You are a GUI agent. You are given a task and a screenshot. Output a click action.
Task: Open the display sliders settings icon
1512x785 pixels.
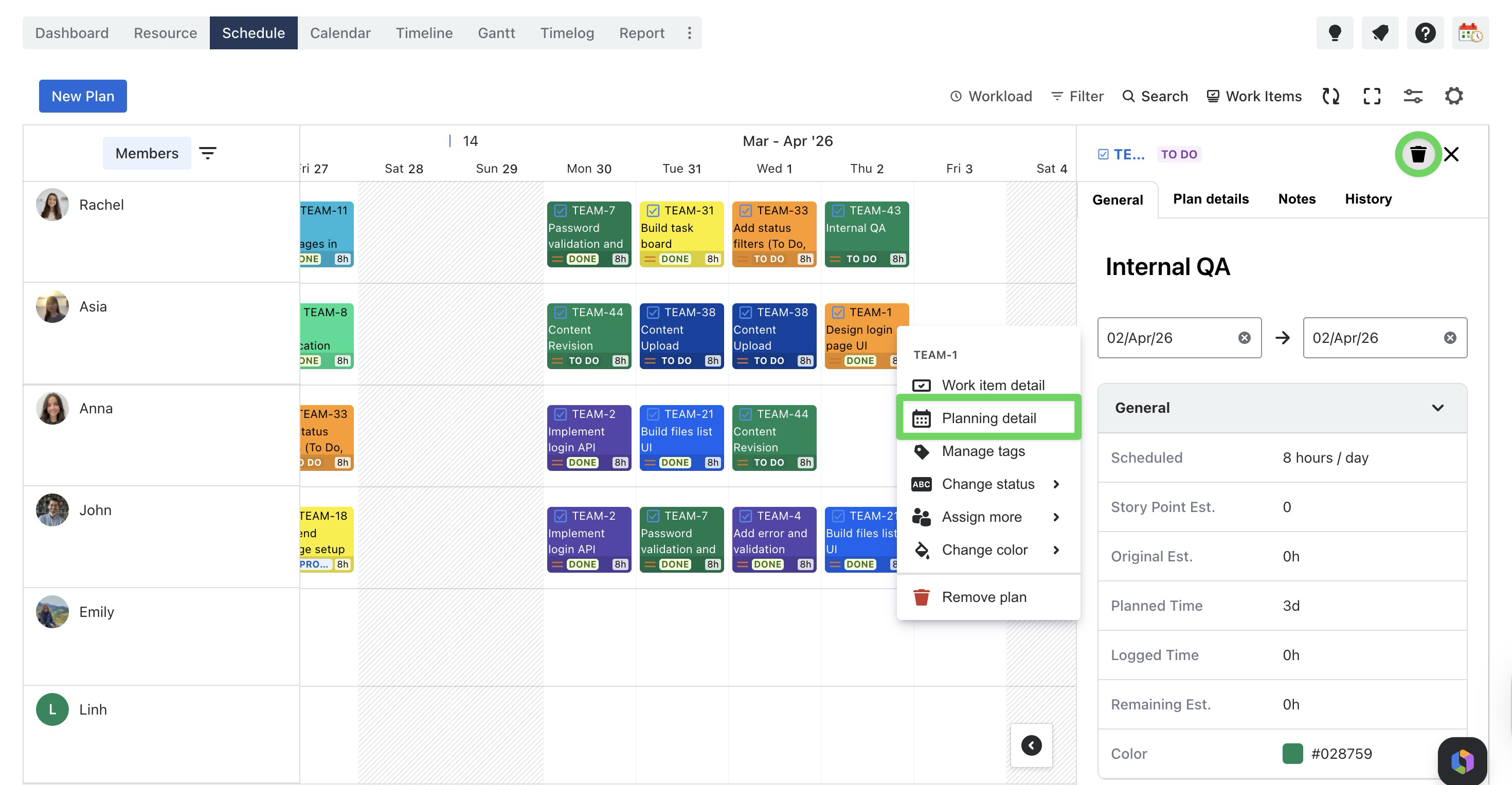(1413, 96)
